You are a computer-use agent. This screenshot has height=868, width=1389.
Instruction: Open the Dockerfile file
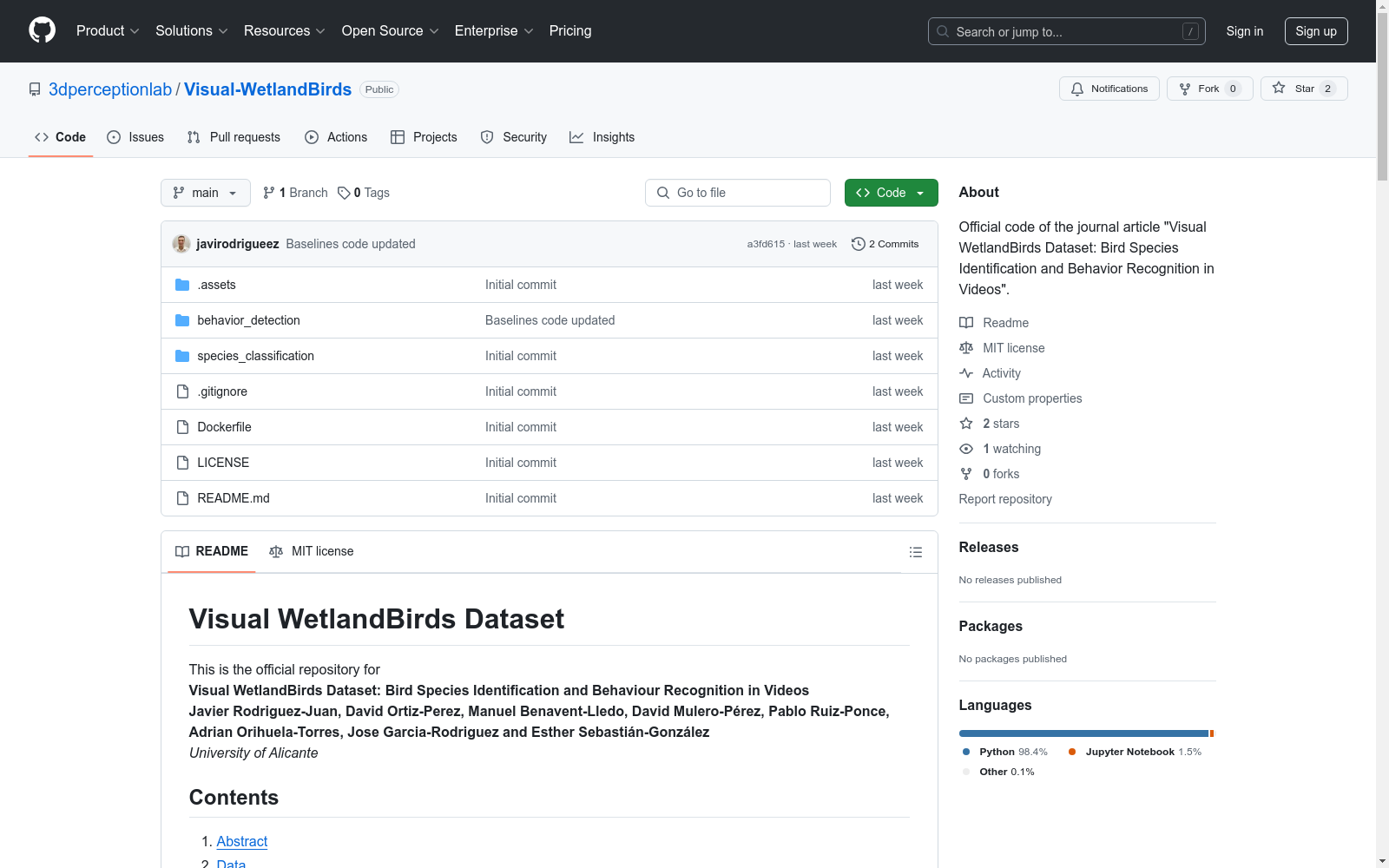pyautogui.click(x=224, y=427)
